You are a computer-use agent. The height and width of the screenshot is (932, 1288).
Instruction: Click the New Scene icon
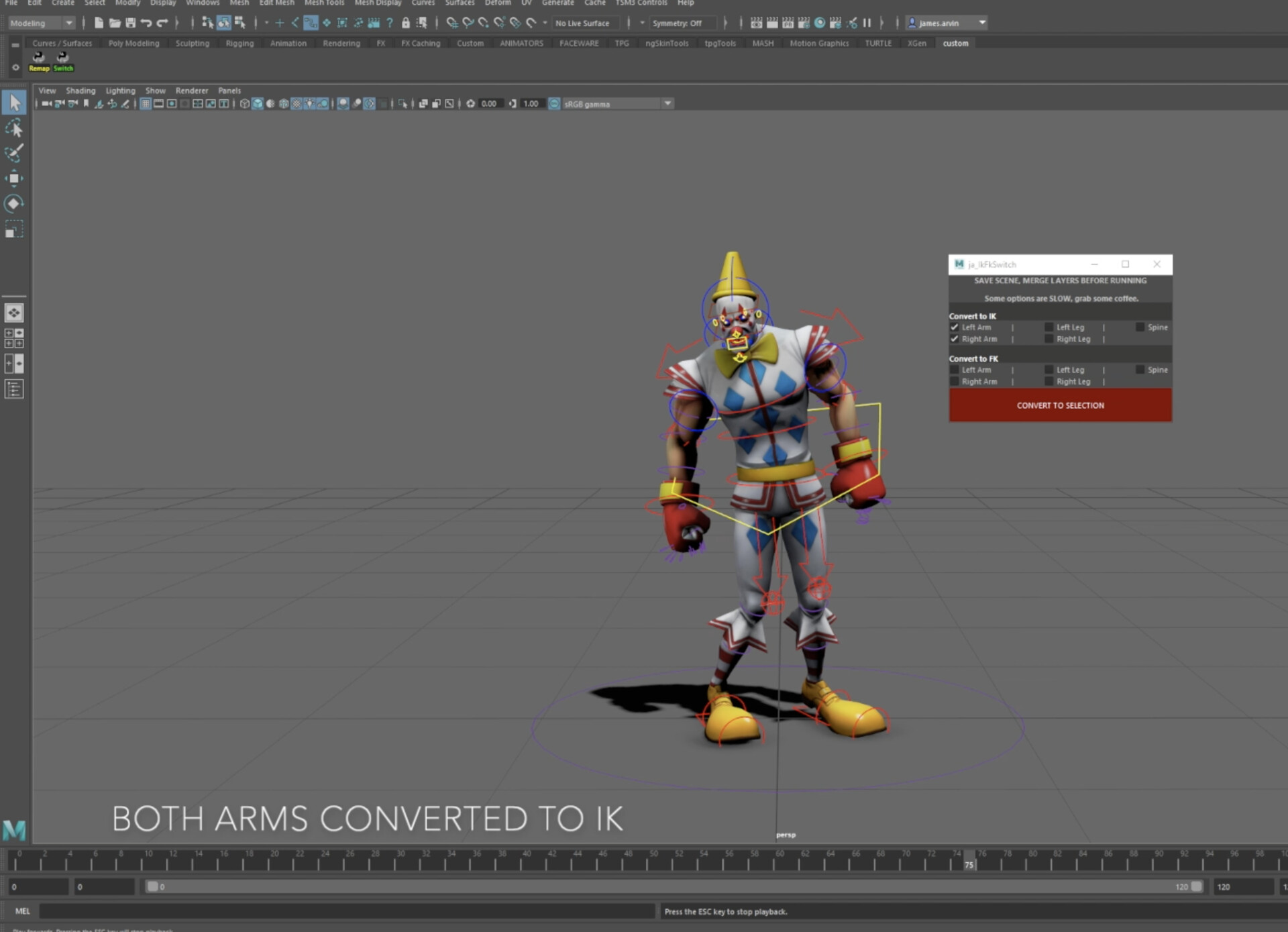tap(99, 23)
